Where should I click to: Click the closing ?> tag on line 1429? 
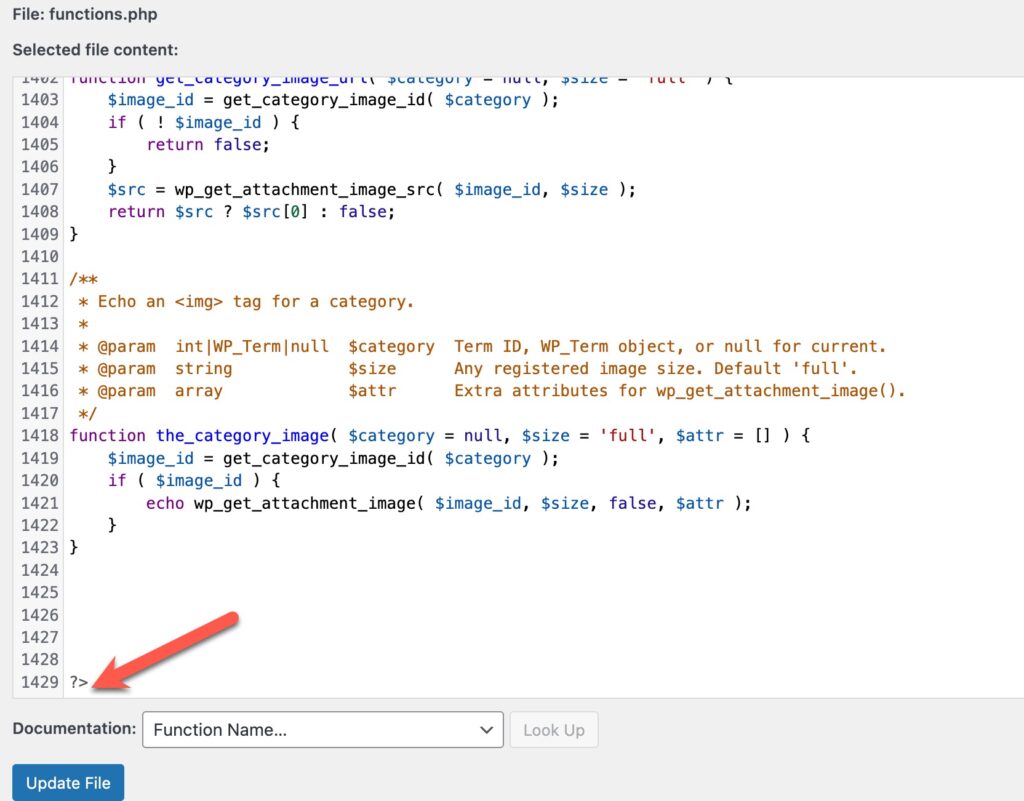[x=78, y=682]
